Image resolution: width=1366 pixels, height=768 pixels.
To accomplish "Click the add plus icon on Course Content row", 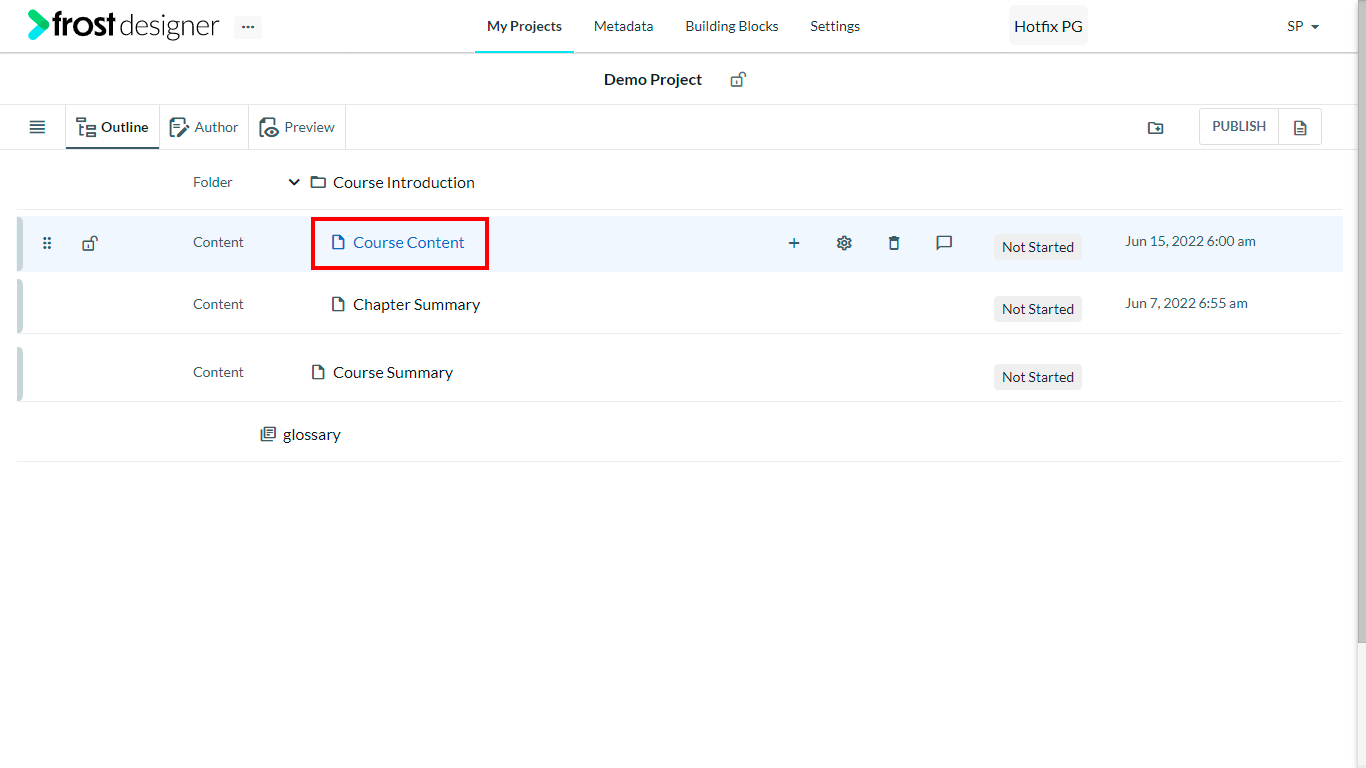I will click(x=794, y=243).
